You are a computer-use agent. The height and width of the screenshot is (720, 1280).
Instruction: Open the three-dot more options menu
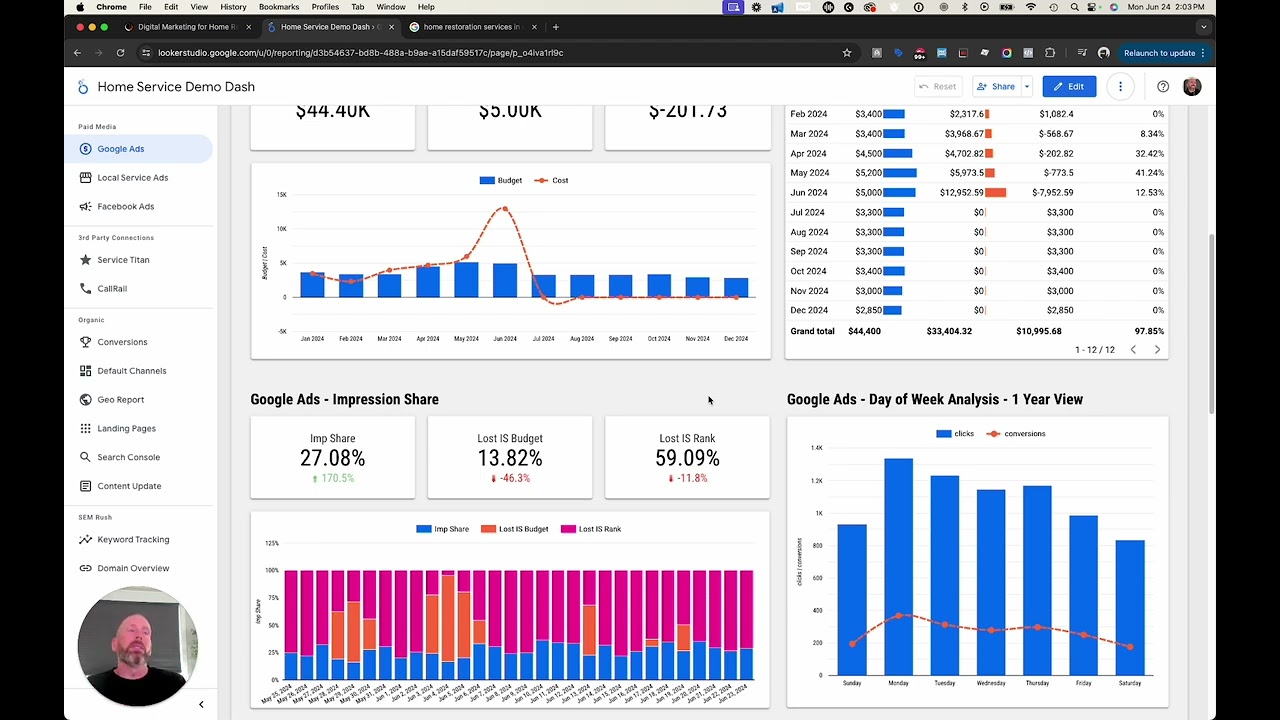[x=1120, y=87]
